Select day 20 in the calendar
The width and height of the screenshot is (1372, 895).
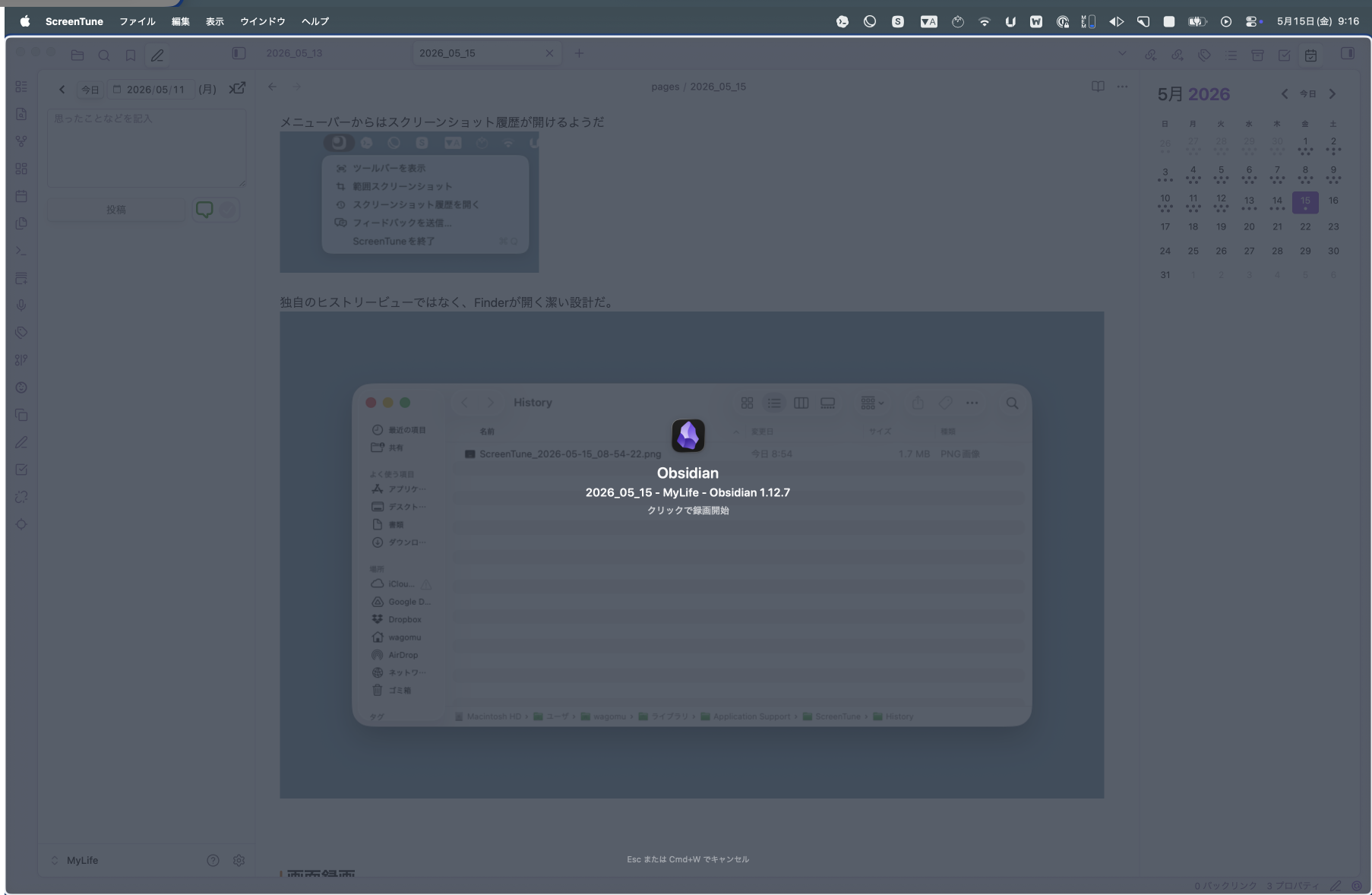(x=1249, y=226)
